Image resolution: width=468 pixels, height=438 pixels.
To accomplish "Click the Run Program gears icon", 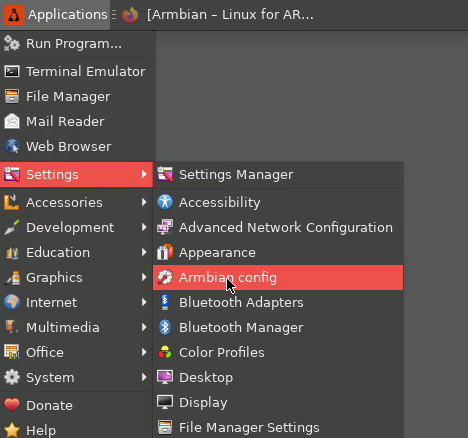I will point(12,44).
